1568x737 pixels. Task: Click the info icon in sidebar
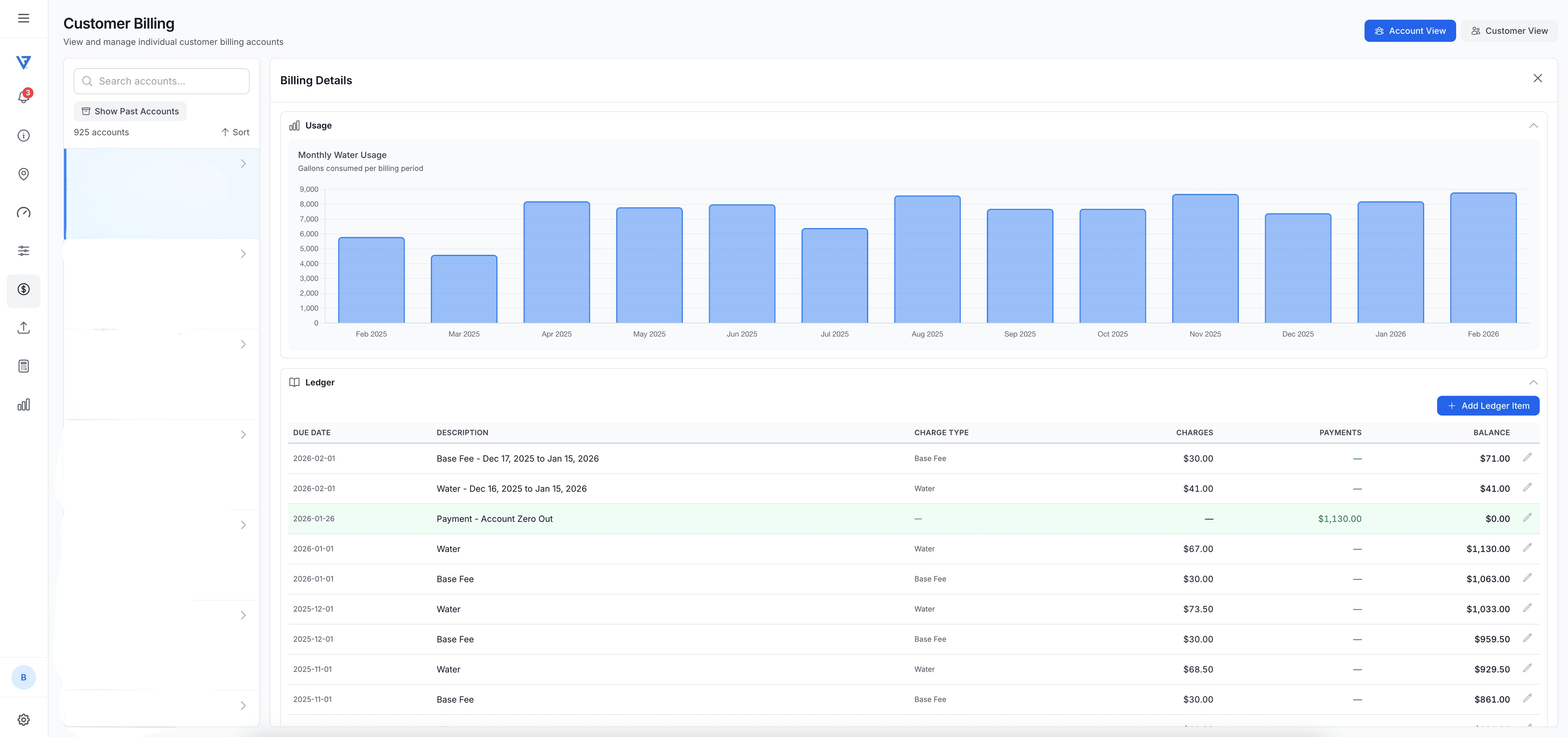coord(23,135)
